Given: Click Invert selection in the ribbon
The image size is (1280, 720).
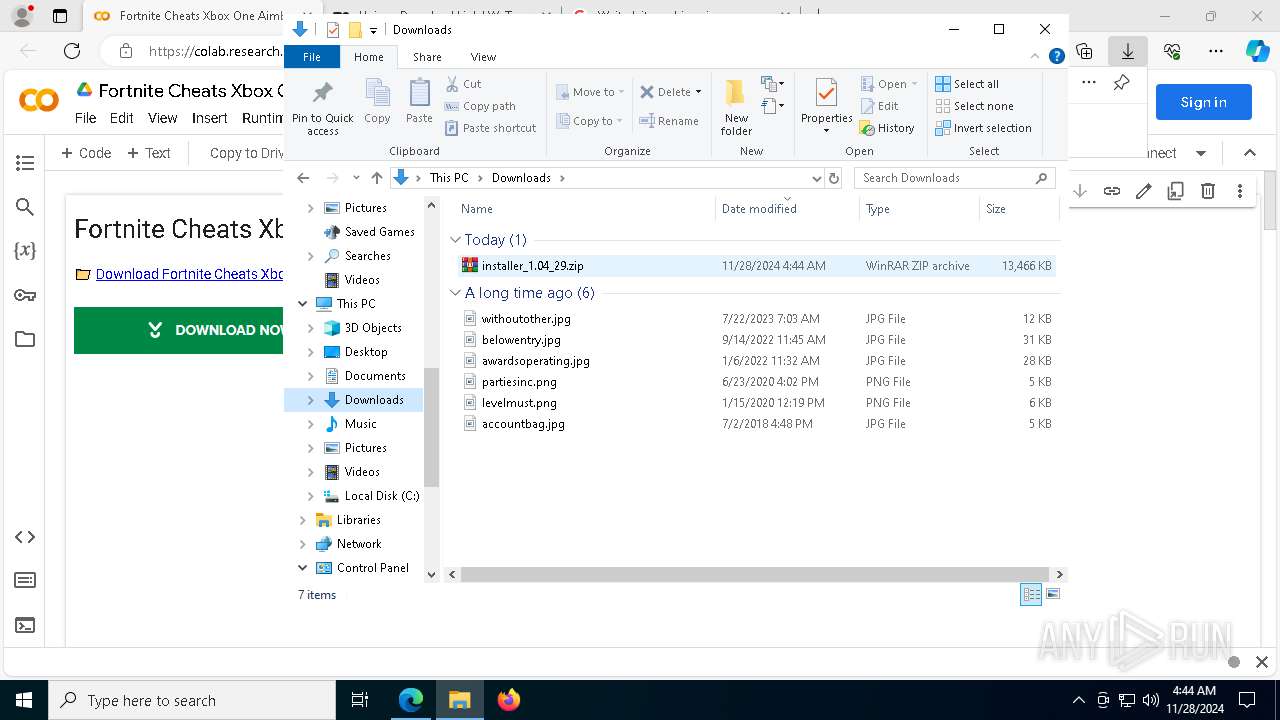Looking at the screenshot, I should pos(984,128).
